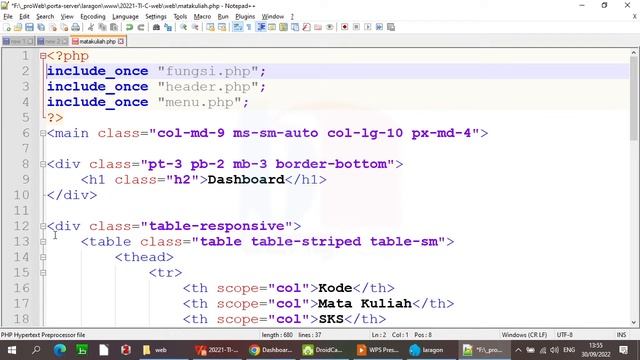Open Folder as Workspace icon
Screen dimensions: 640x360
point(318,27)
